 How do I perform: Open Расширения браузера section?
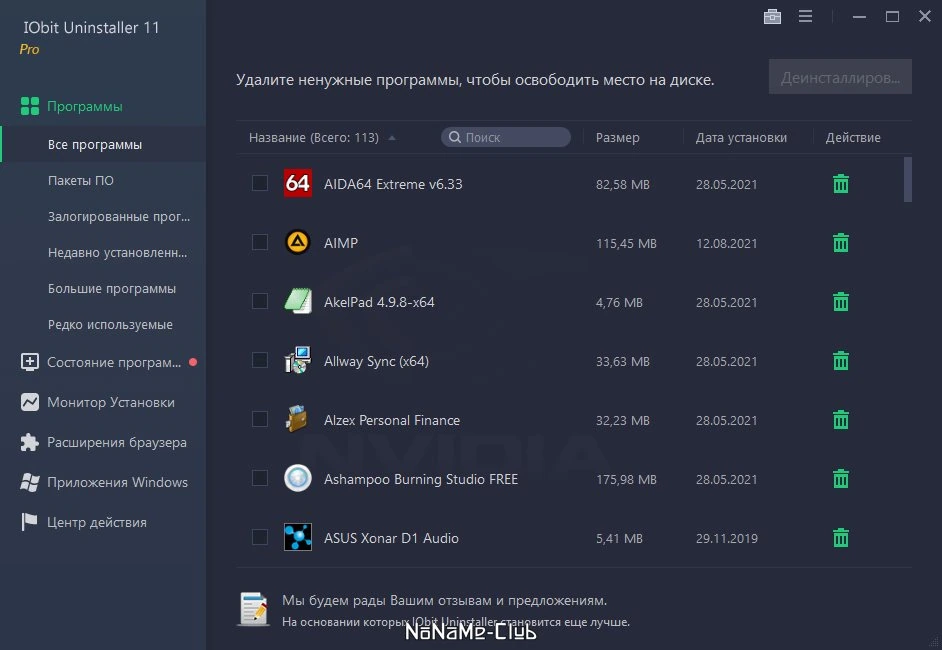117,443
